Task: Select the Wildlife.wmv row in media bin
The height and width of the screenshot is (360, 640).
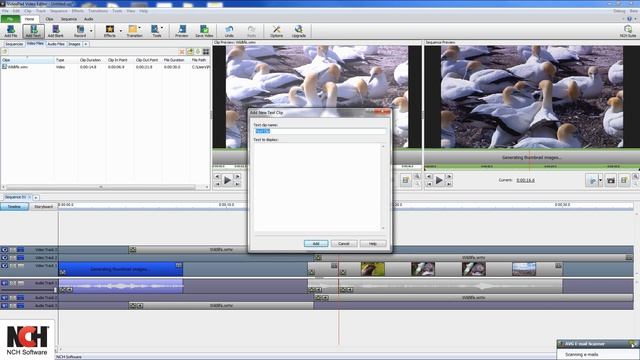Action: click(x=105, y=67)
